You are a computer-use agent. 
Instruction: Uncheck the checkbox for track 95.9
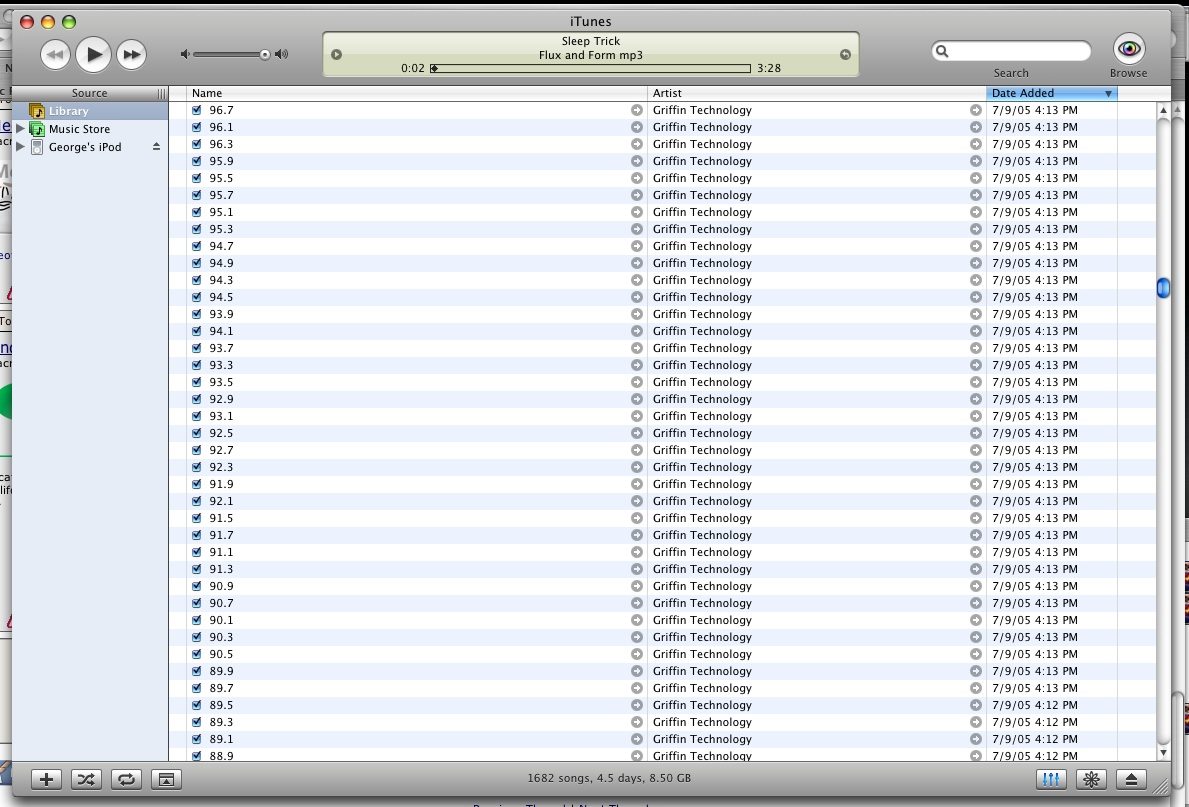pyautogui.click(x=197, y=161)
